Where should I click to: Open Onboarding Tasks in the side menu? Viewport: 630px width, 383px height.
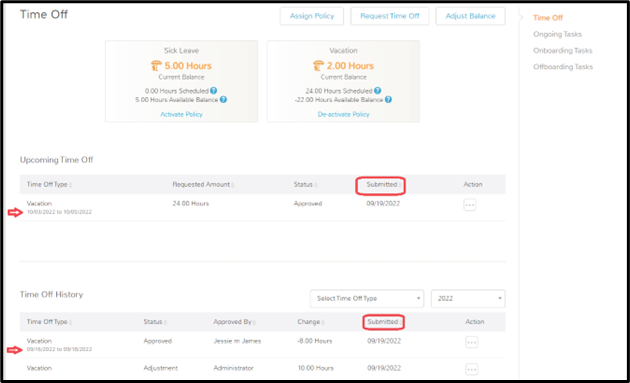pos(562,50)
